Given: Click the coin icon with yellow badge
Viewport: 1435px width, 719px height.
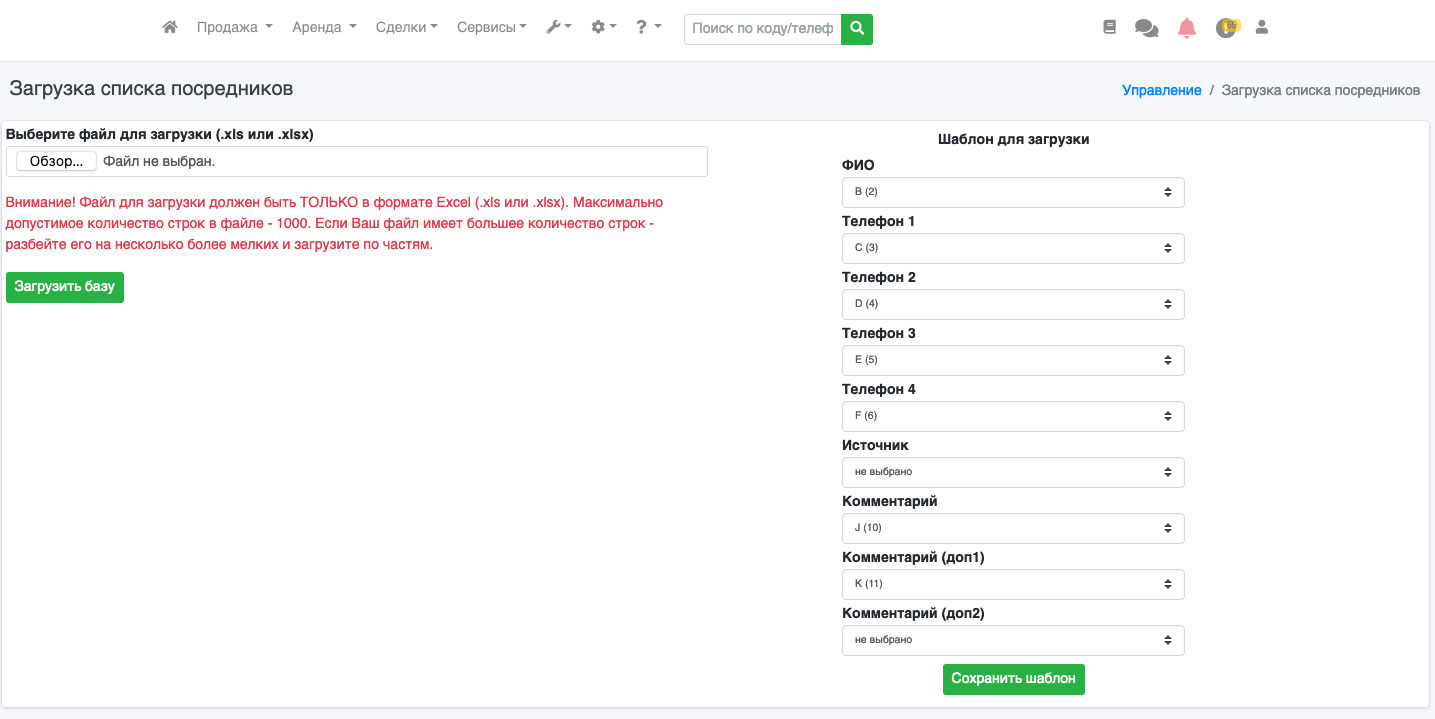Looking at the screenshot, I should 1226,28.
